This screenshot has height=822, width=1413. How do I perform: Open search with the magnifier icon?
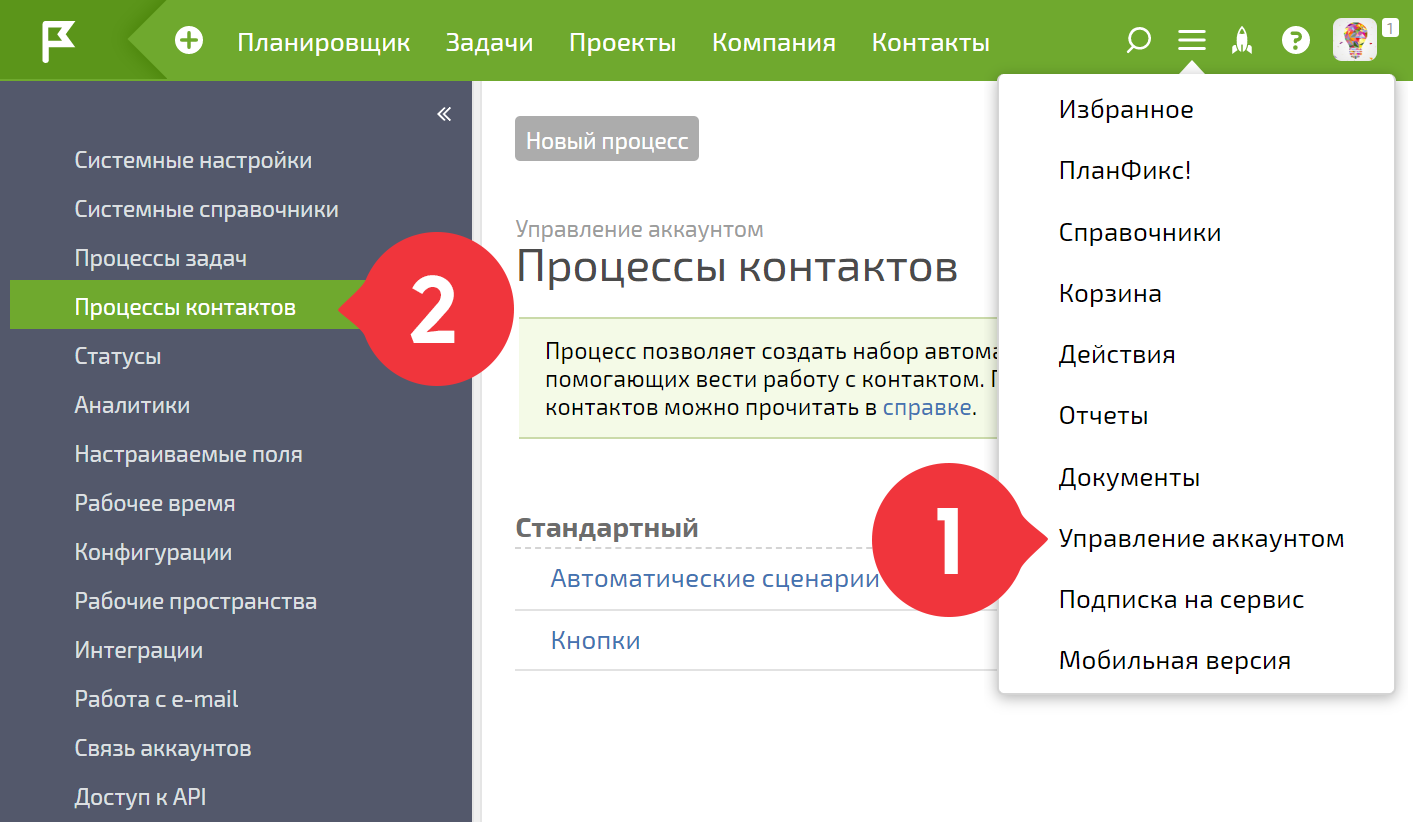coord(1138,41)
